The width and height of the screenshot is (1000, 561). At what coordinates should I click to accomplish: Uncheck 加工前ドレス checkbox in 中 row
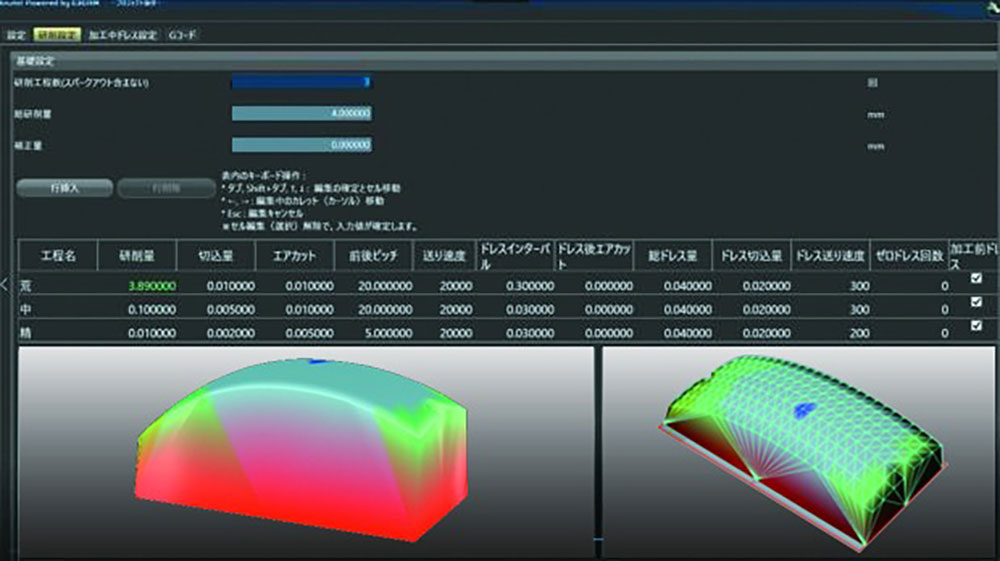tap(976, 303)
